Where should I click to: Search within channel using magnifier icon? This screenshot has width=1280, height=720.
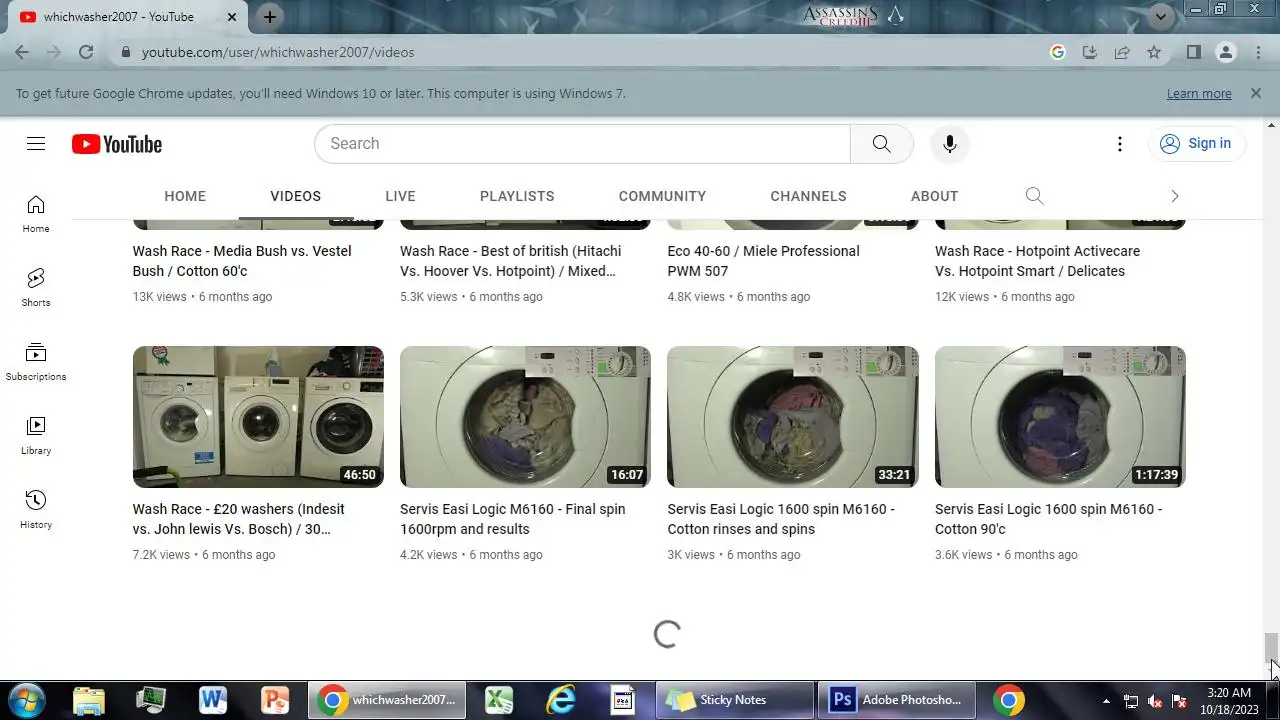click(x=1034, y=196)
